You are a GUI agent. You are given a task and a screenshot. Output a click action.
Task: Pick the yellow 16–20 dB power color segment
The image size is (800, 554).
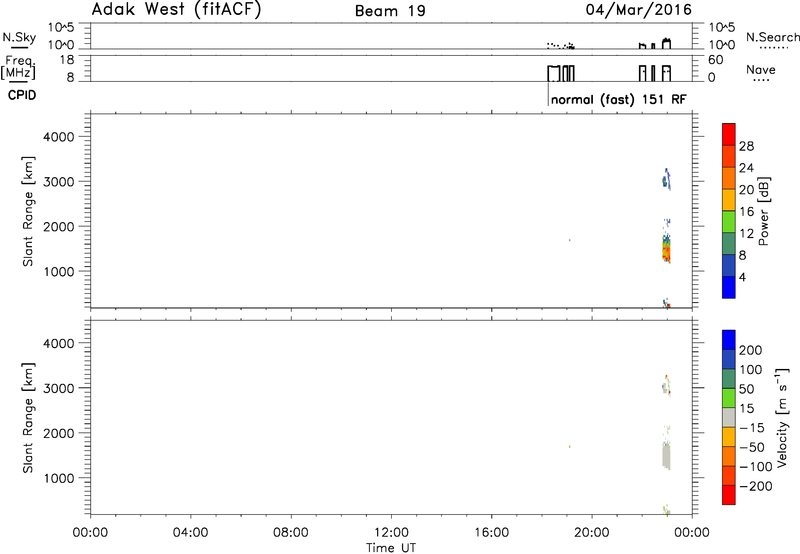(x=729, y=199)
